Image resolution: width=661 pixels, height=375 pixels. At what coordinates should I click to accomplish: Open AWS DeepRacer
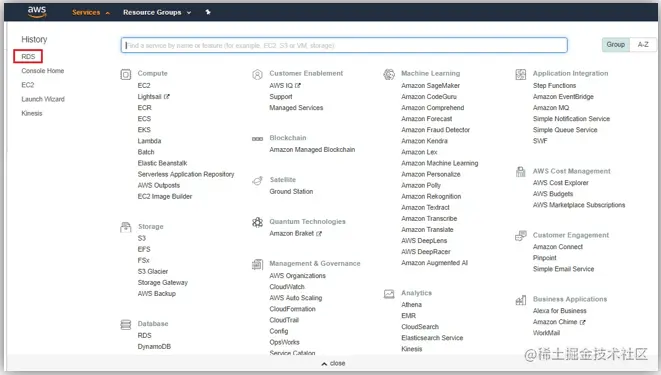tap(426, 252)
